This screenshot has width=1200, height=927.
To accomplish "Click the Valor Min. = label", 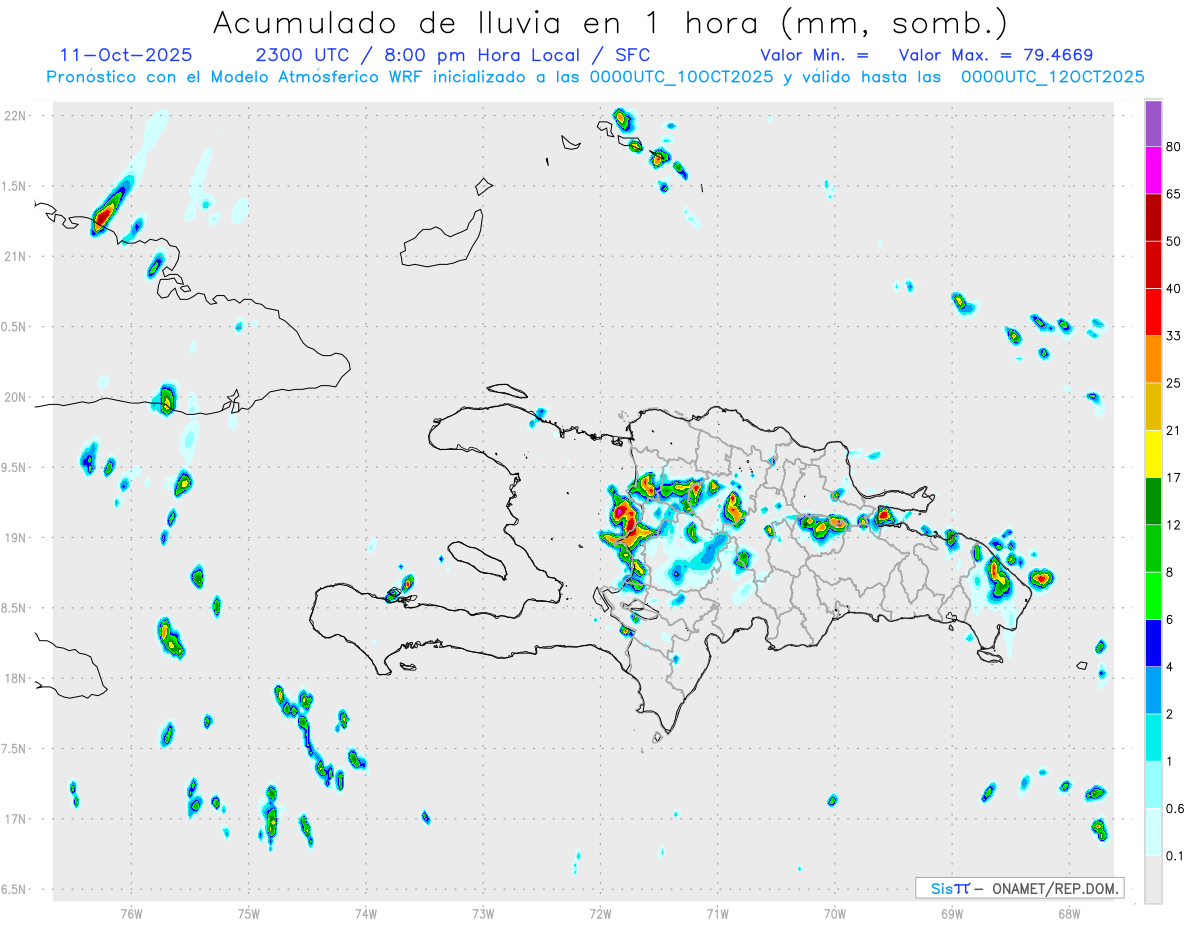I will point(814,55).
